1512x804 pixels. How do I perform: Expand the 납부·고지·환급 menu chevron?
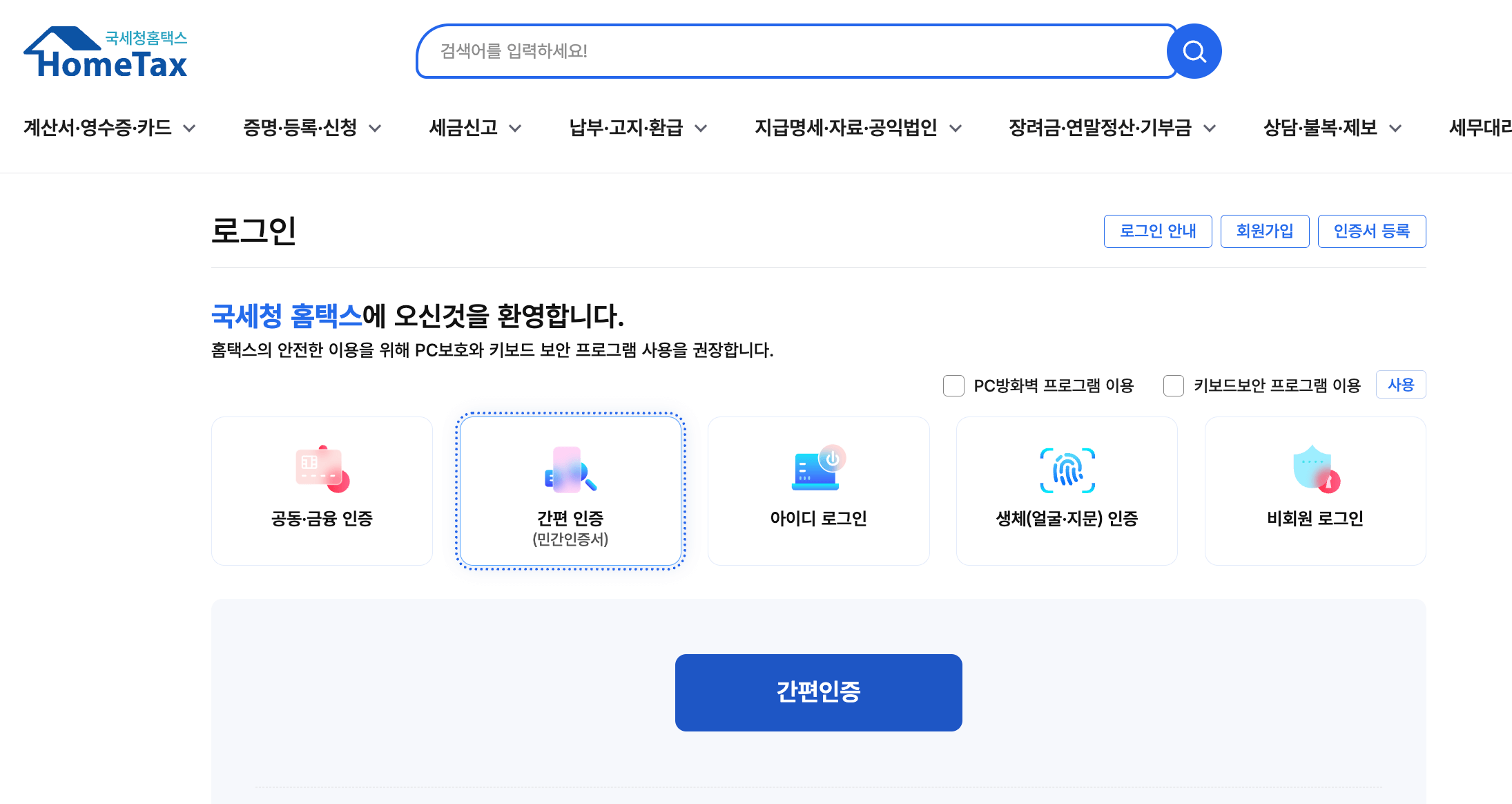tap(701, 128)
